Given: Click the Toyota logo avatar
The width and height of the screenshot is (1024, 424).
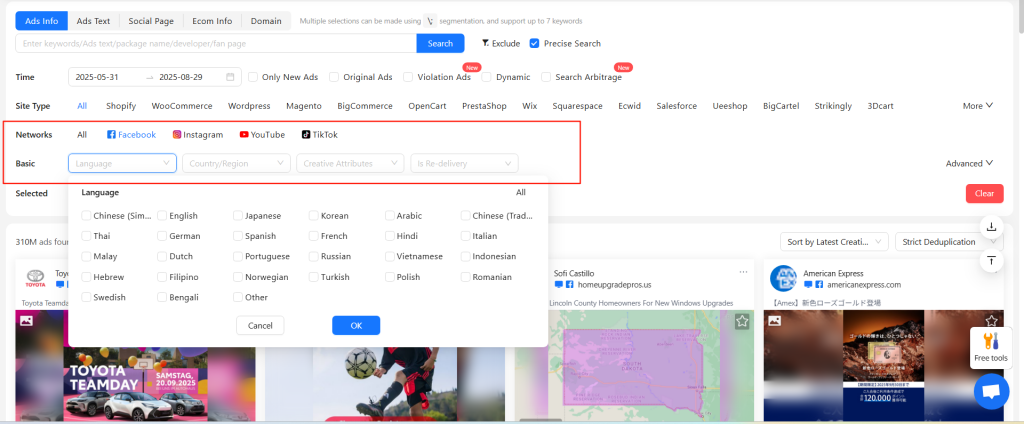Looking at the screenshot, I should coord(35,278).
